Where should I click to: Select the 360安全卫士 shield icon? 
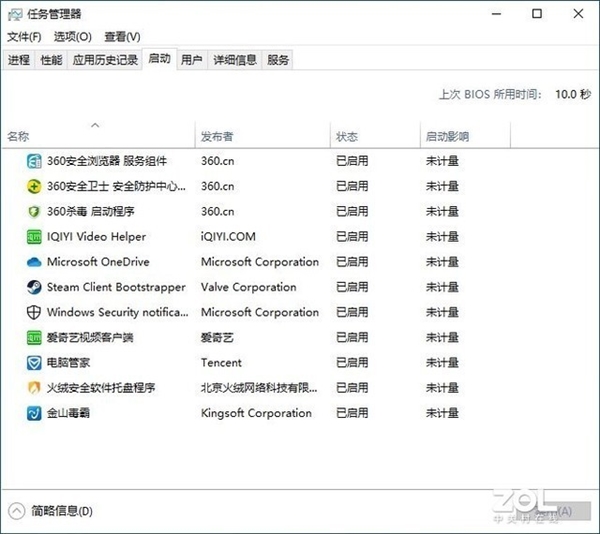click(x=34, y=186)
